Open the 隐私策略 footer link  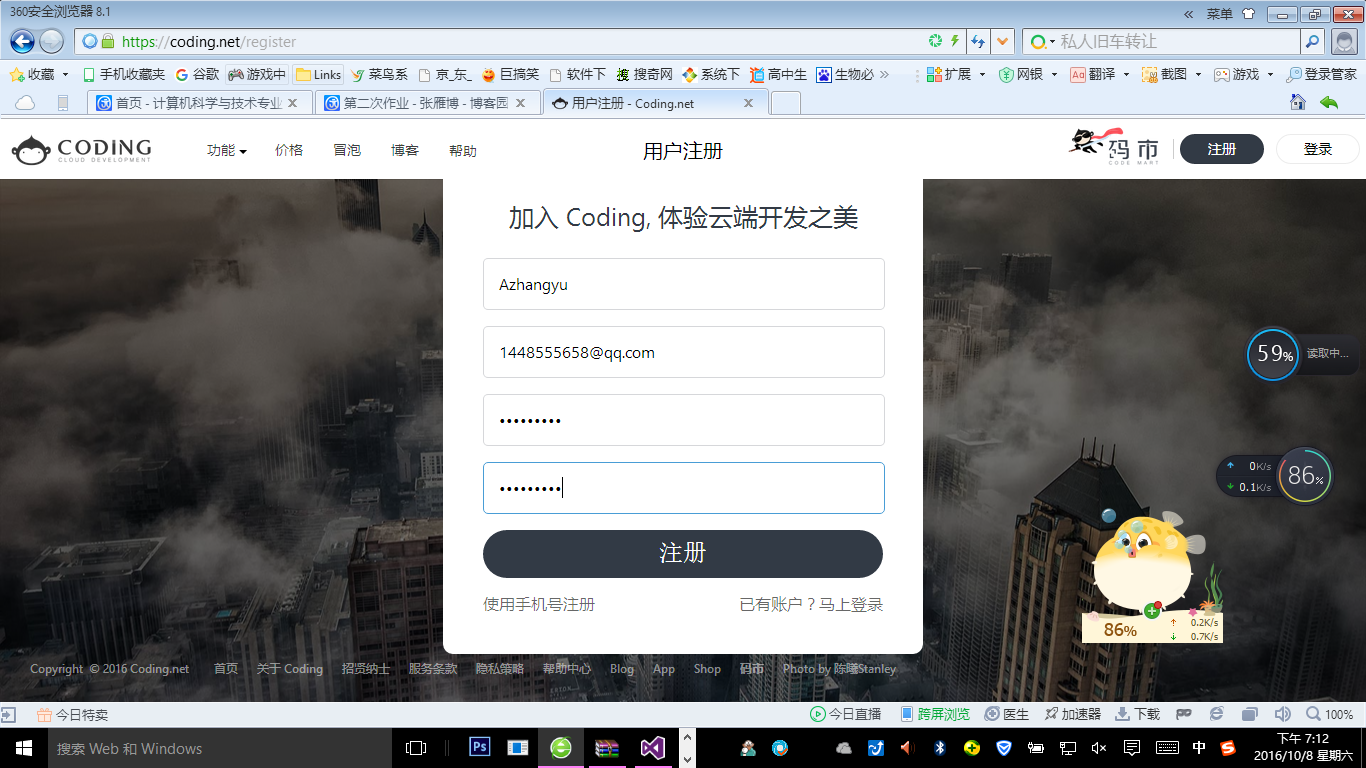500,669
